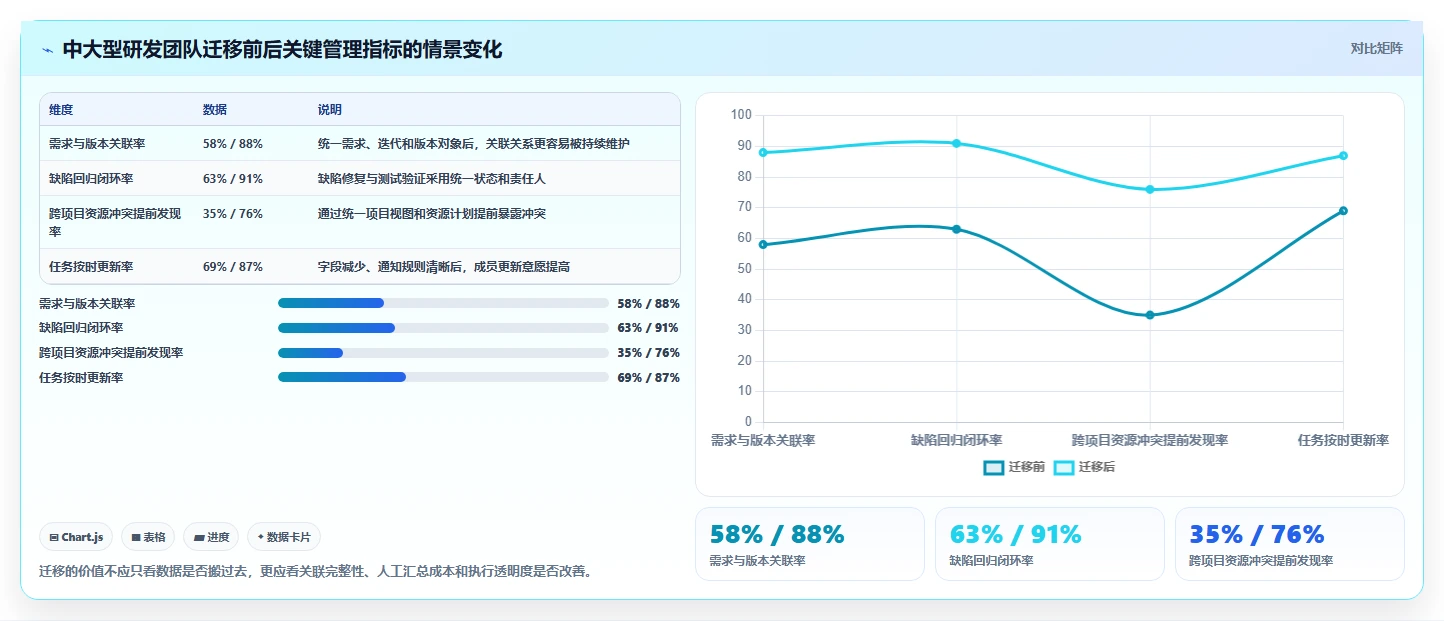
Task: Click description 通过统一项目视图和资源计划提前暴露冲突
Action: [432, 214]
